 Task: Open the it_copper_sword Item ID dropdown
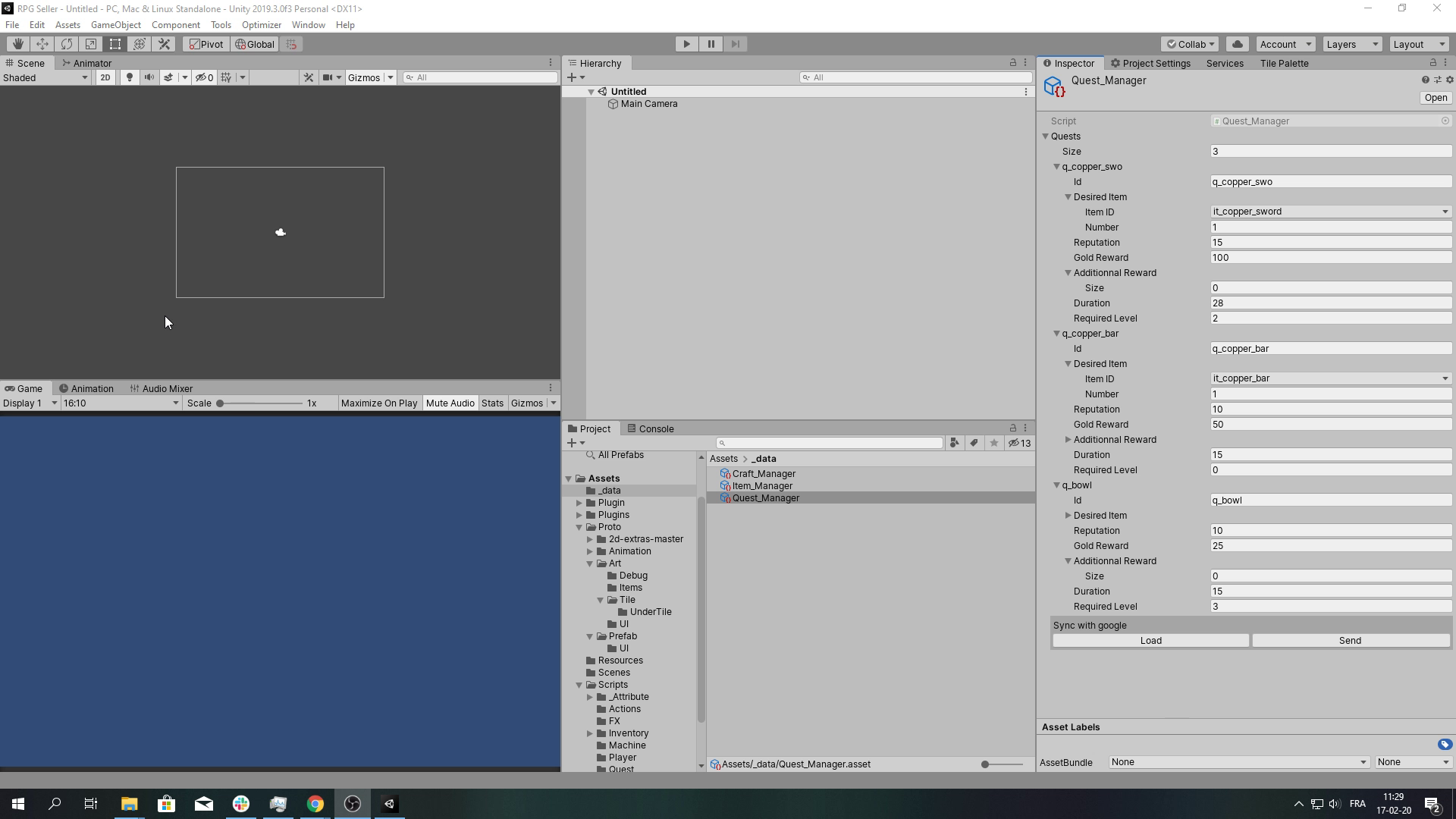coord(1331,212)
